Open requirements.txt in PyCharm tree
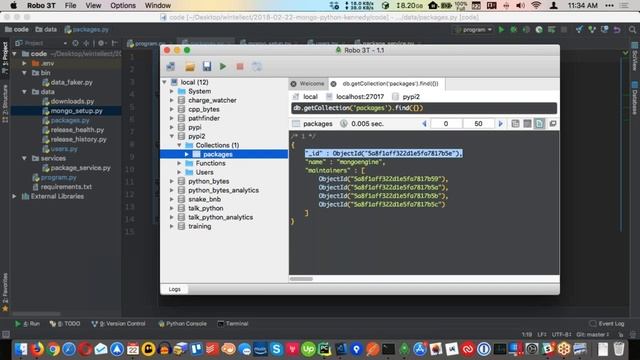This screenshot has height=360, width=640. (x=66, y=187)
